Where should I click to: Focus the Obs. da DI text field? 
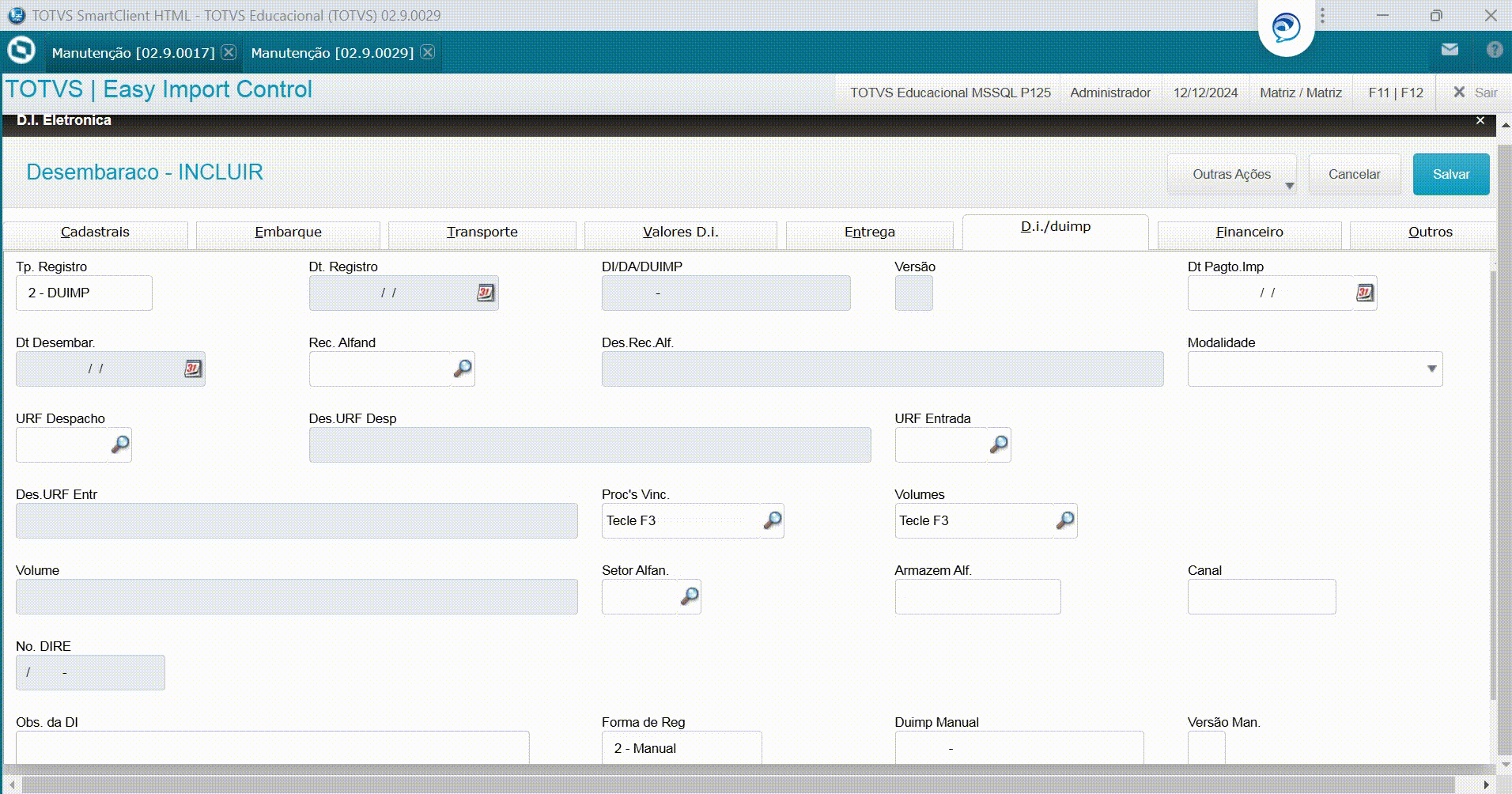(272, 747)
